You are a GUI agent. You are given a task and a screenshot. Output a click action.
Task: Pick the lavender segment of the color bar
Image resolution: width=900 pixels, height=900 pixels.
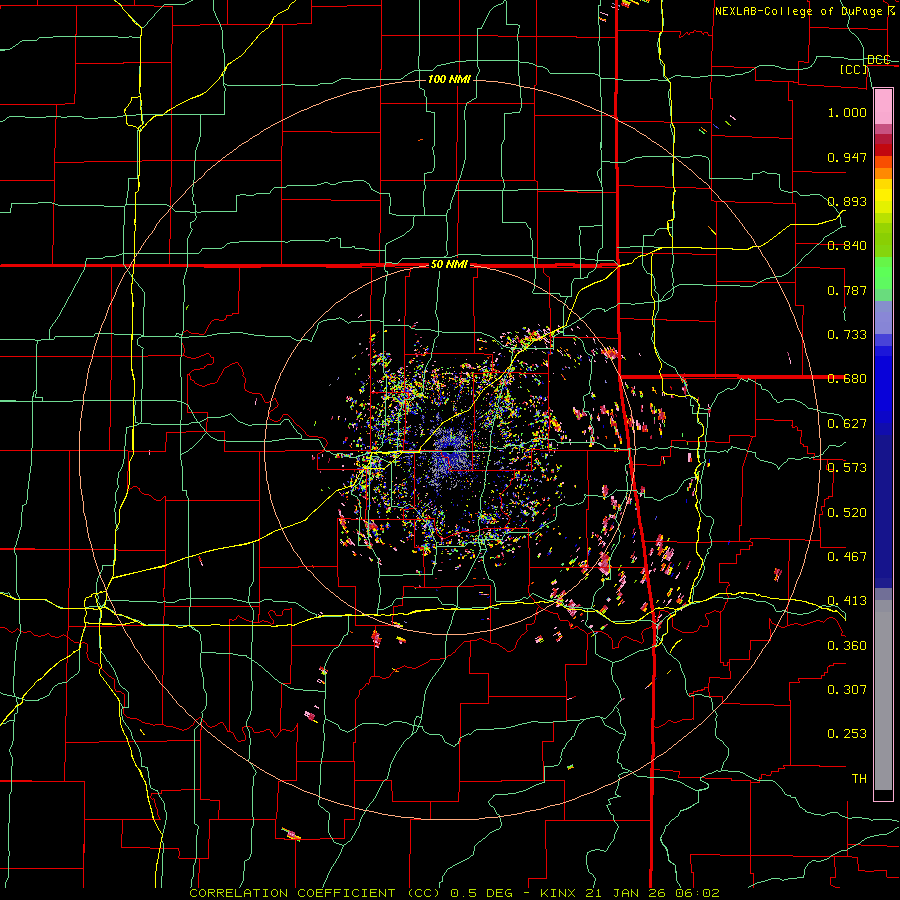pyautogui.click(x=883, y=317)
